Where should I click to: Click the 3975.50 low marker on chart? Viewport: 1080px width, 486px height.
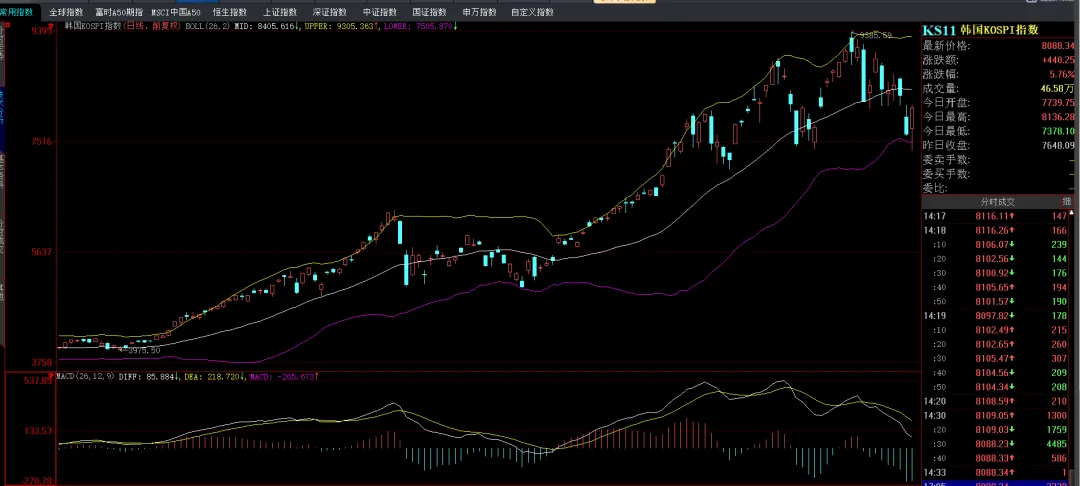click(x=143, y=350)
